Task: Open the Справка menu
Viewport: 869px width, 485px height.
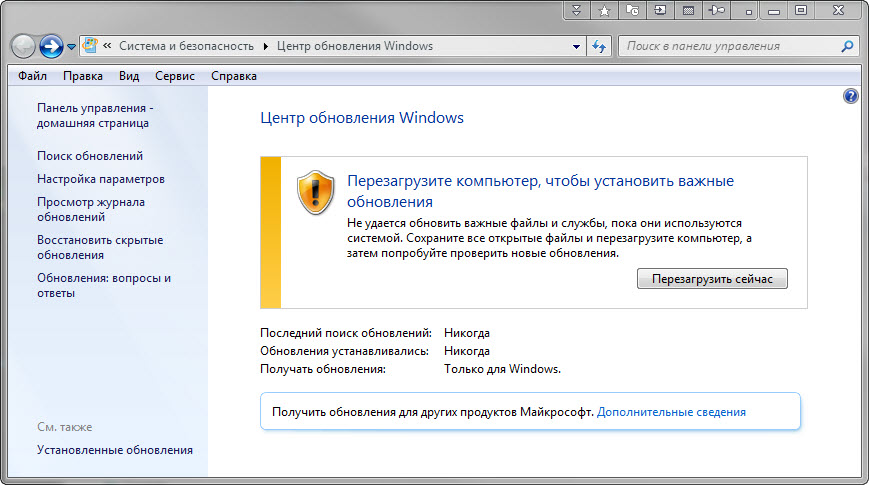Action: point(234,76)
